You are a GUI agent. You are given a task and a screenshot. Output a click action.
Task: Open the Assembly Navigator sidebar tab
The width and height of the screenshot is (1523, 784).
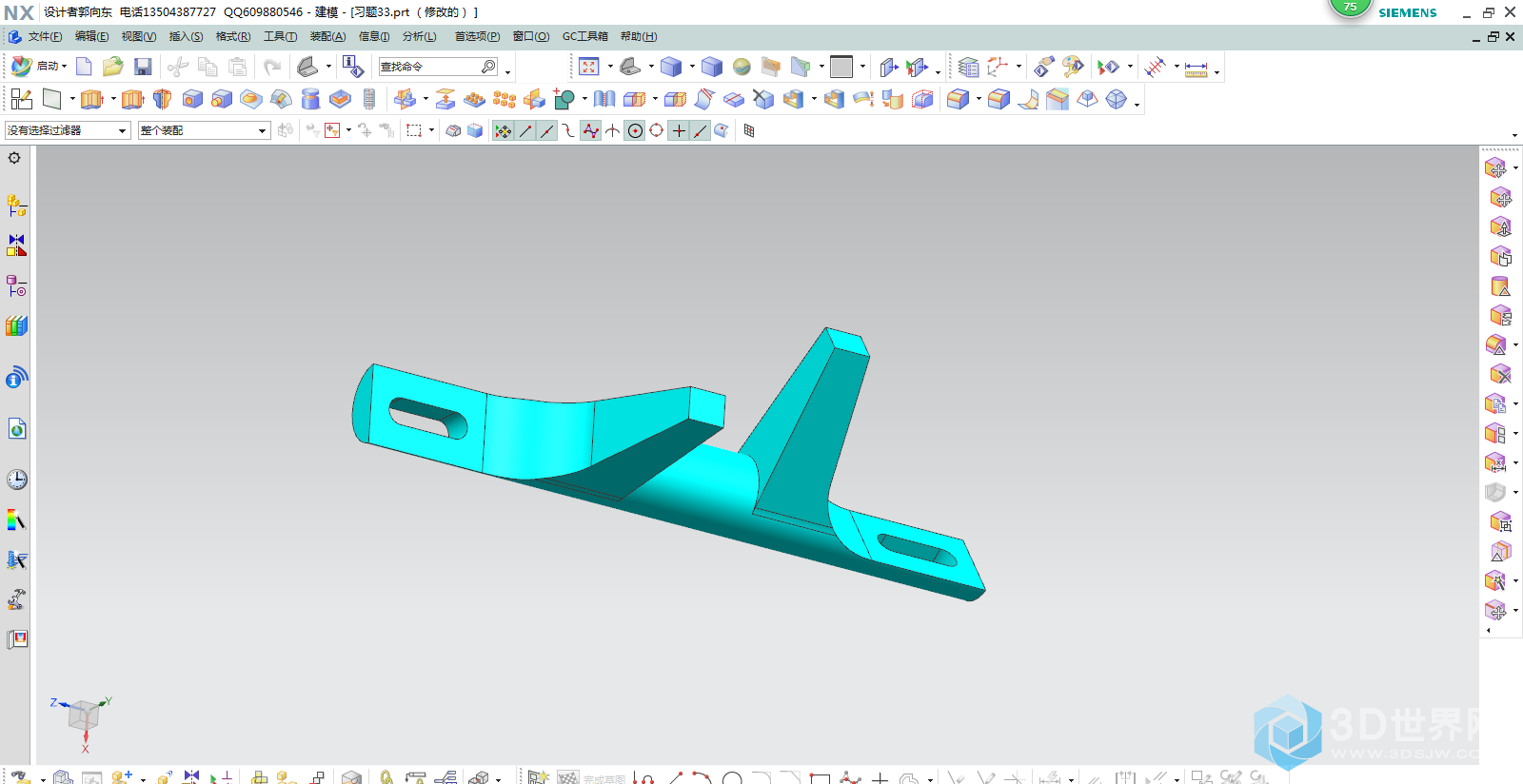pyautogui.click(x=16, y=206)
